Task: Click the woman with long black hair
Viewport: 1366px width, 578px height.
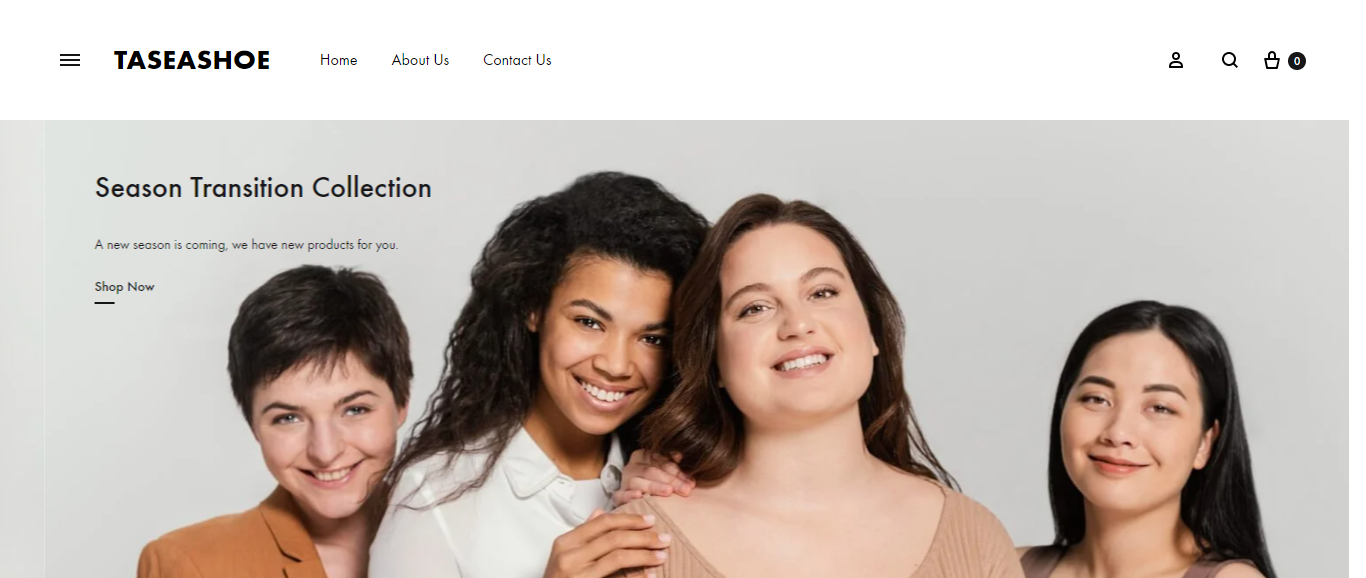Action: click(1140, 440)
